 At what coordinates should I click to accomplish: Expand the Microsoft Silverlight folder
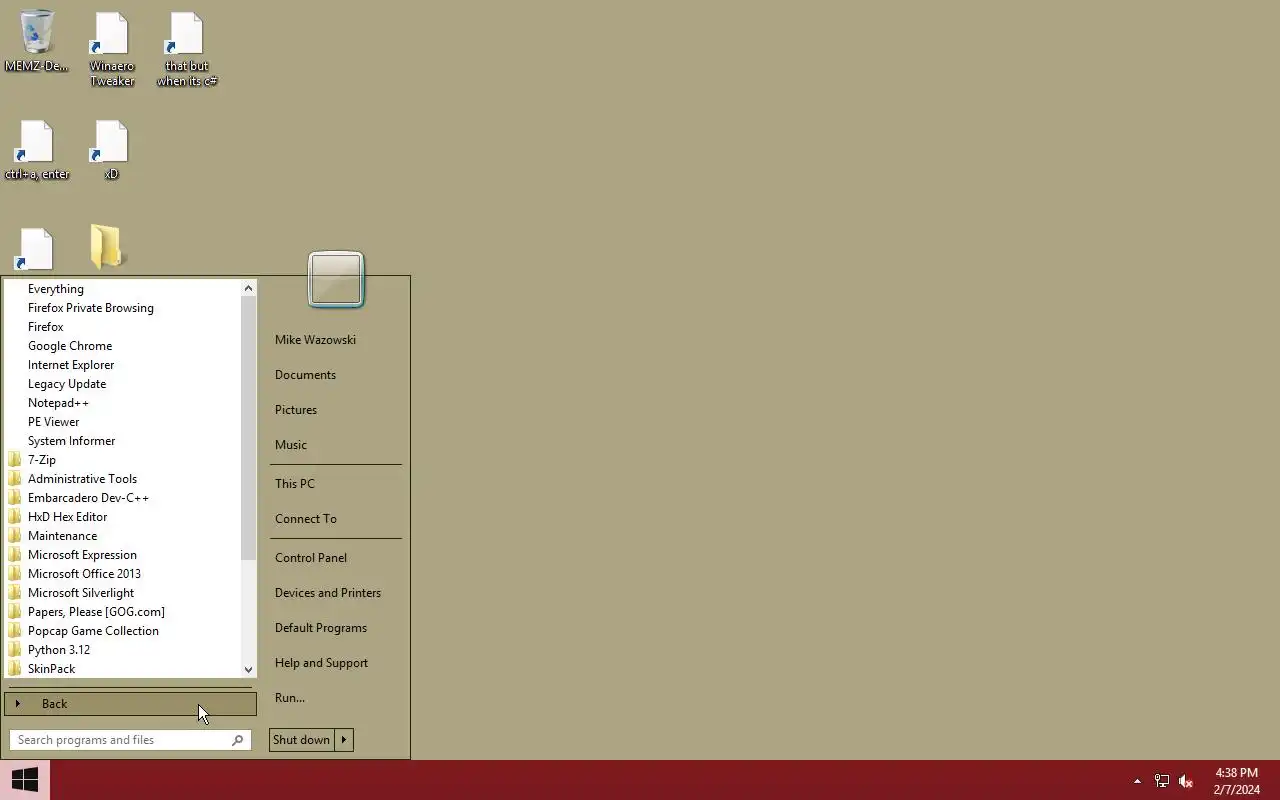[x=123, y=593]
